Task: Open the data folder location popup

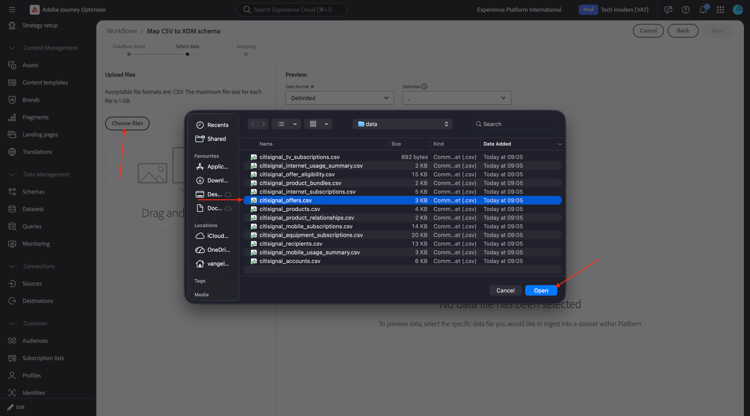Action: [403, 124]
